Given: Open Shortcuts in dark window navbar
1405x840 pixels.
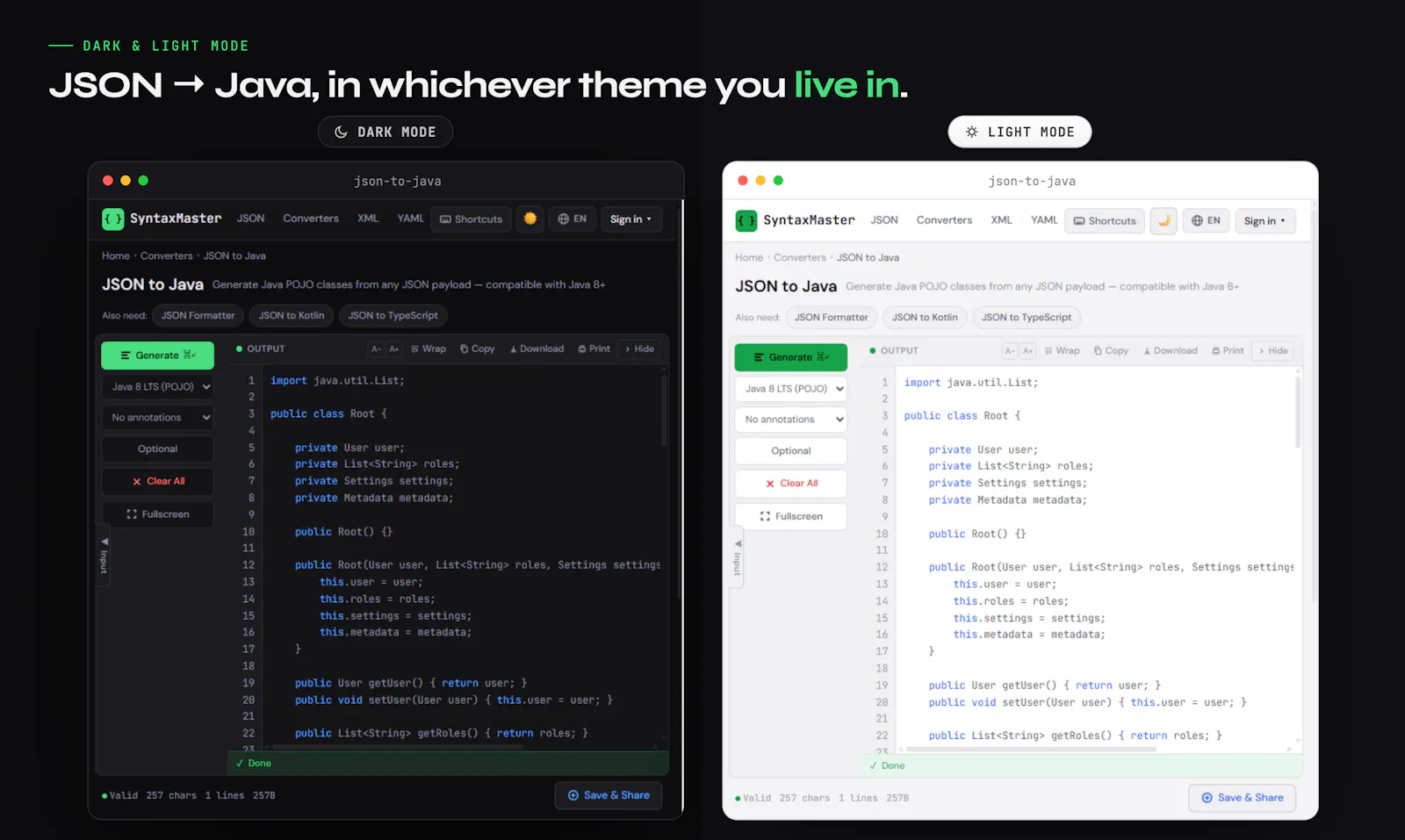Looking at the screenshot, I should 472,219.
